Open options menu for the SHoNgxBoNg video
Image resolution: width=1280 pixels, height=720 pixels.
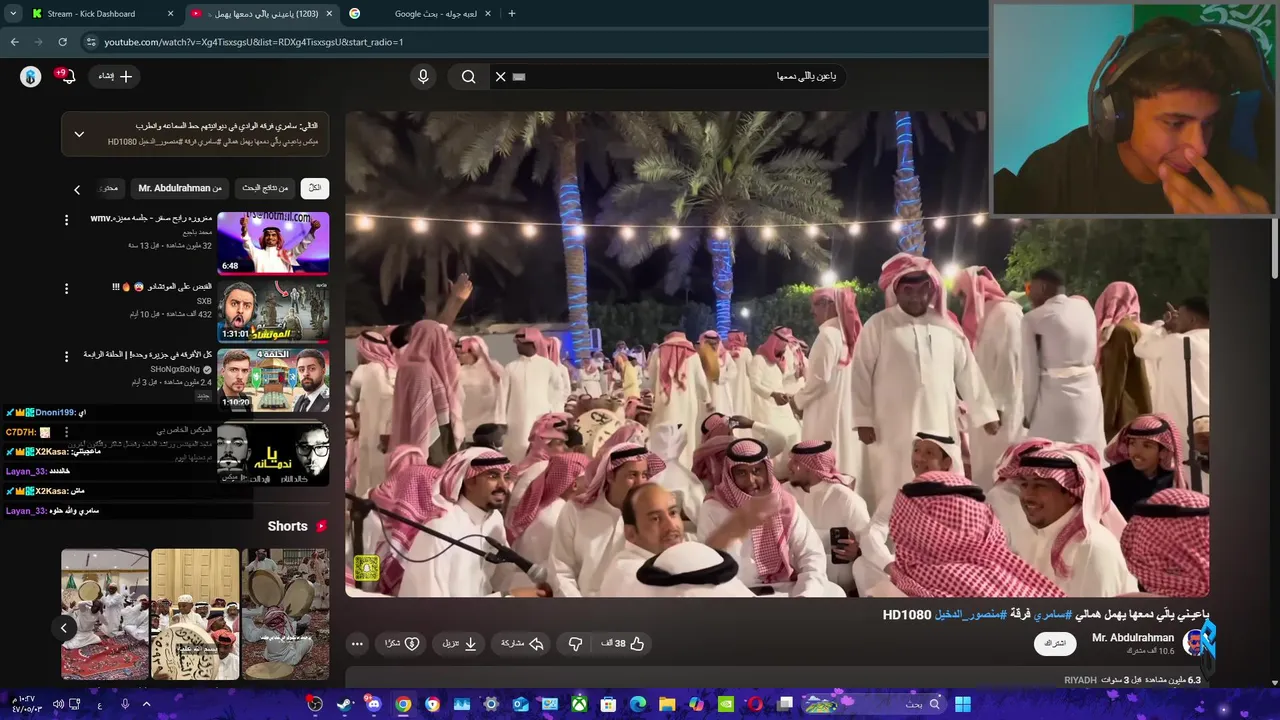67,356
